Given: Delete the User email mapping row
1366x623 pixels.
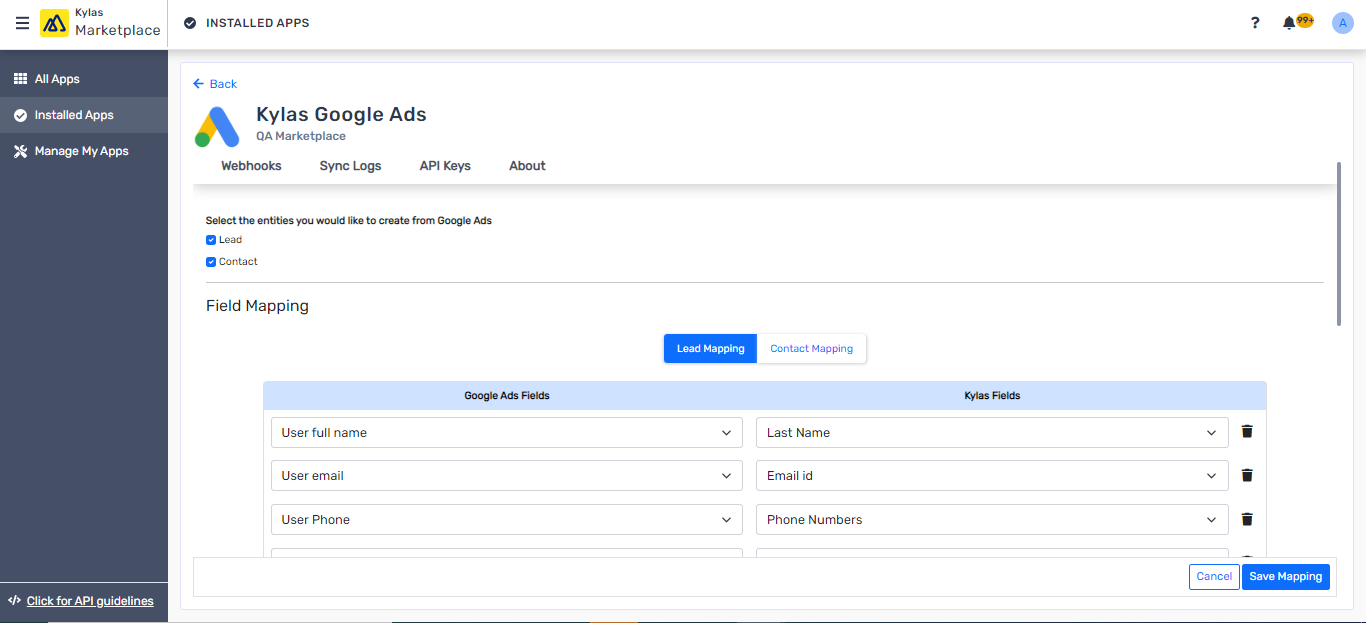Looking at the screenshot, I should tap(1247, 476).
